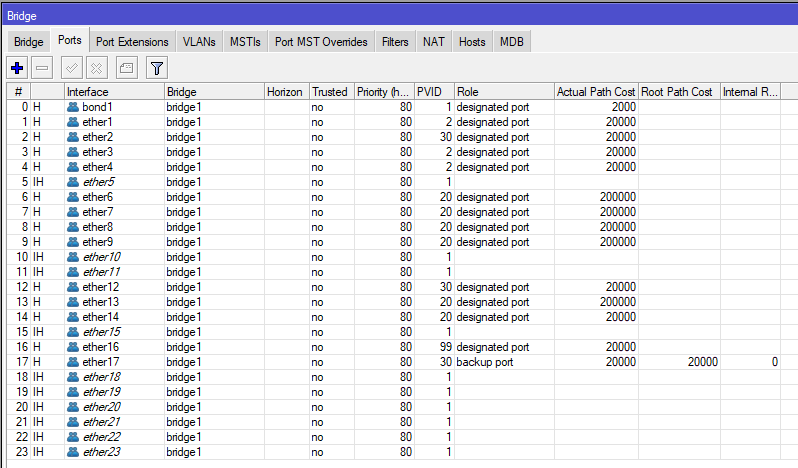Select the Ports tab
The image size is (798, 468).
(70, 40)
